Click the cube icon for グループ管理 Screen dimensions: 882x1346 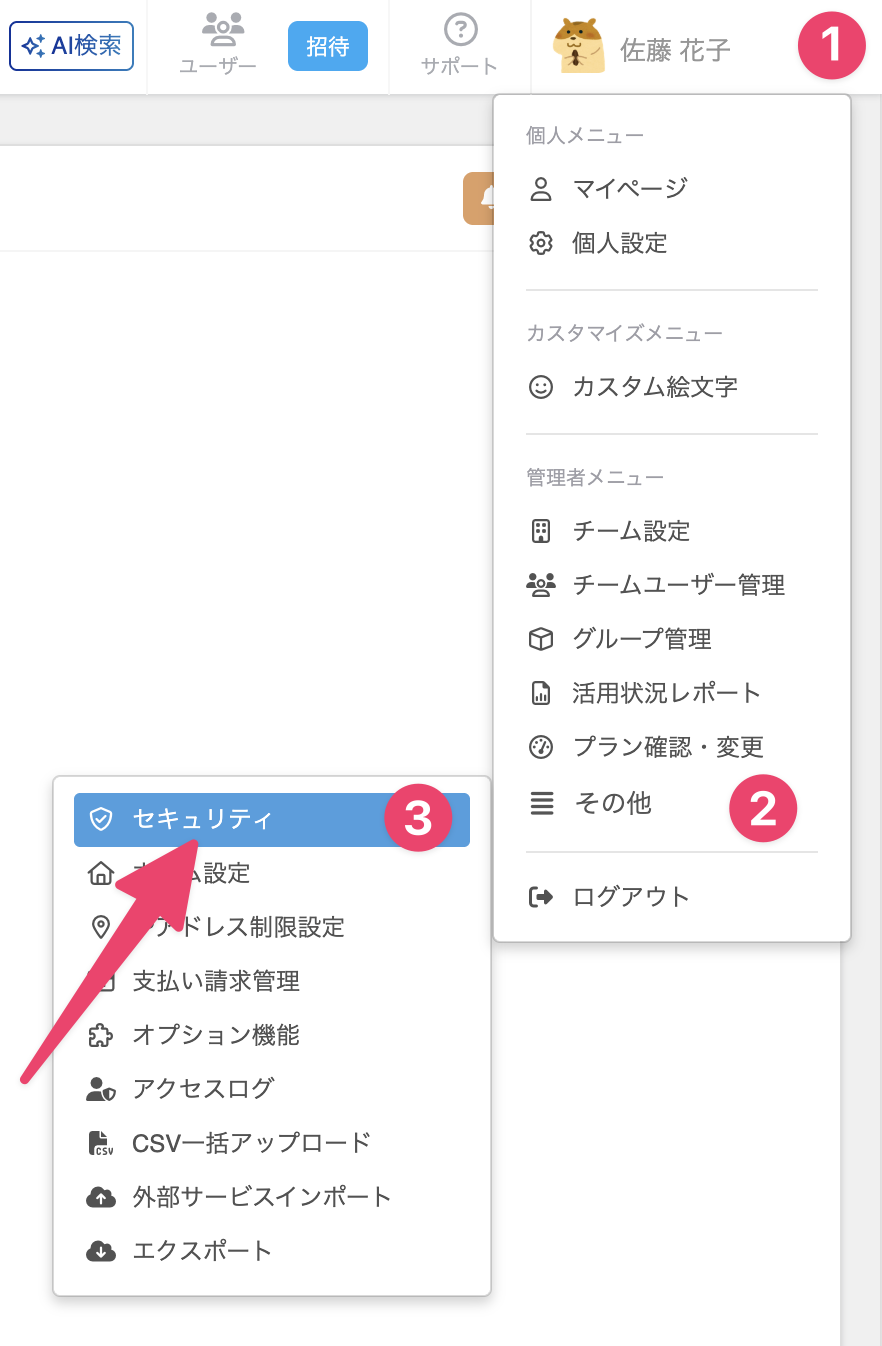[x=541, y=639]
